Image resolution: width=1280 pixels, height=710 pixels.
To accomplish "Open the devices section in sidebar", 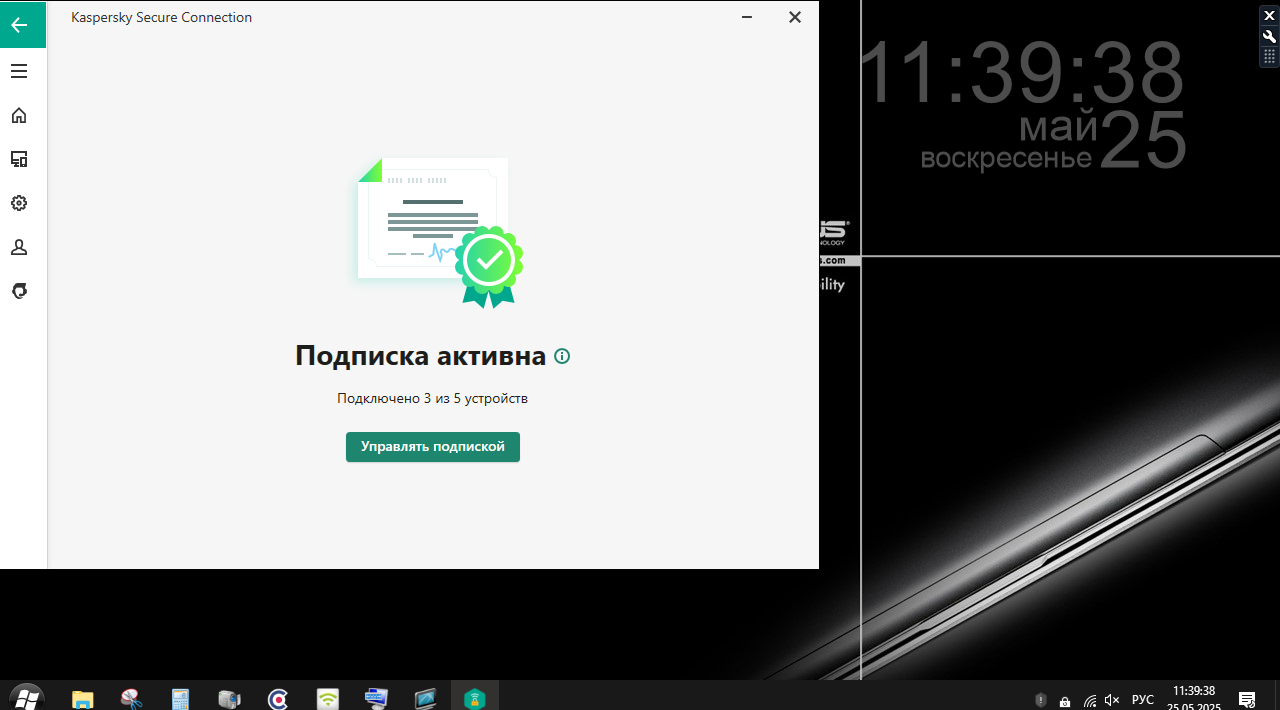I will tap(19, 159).
